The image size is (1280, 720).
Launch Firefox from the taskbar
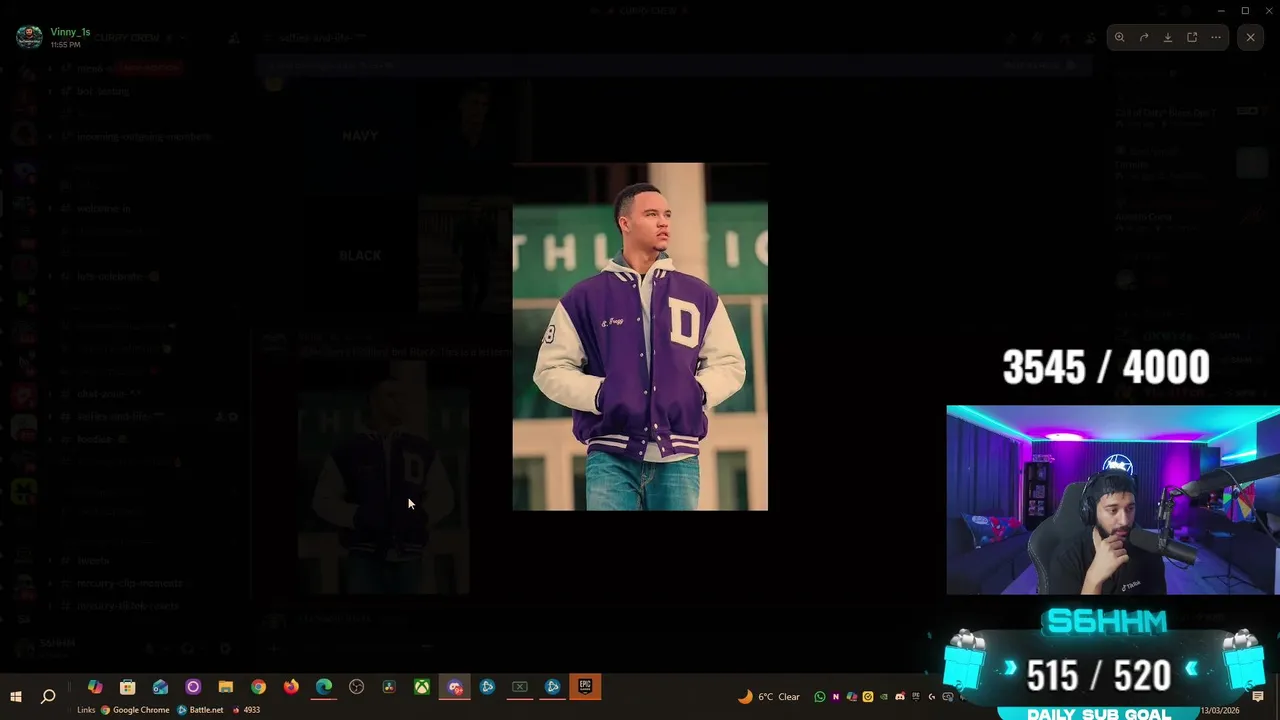point(291,687)
